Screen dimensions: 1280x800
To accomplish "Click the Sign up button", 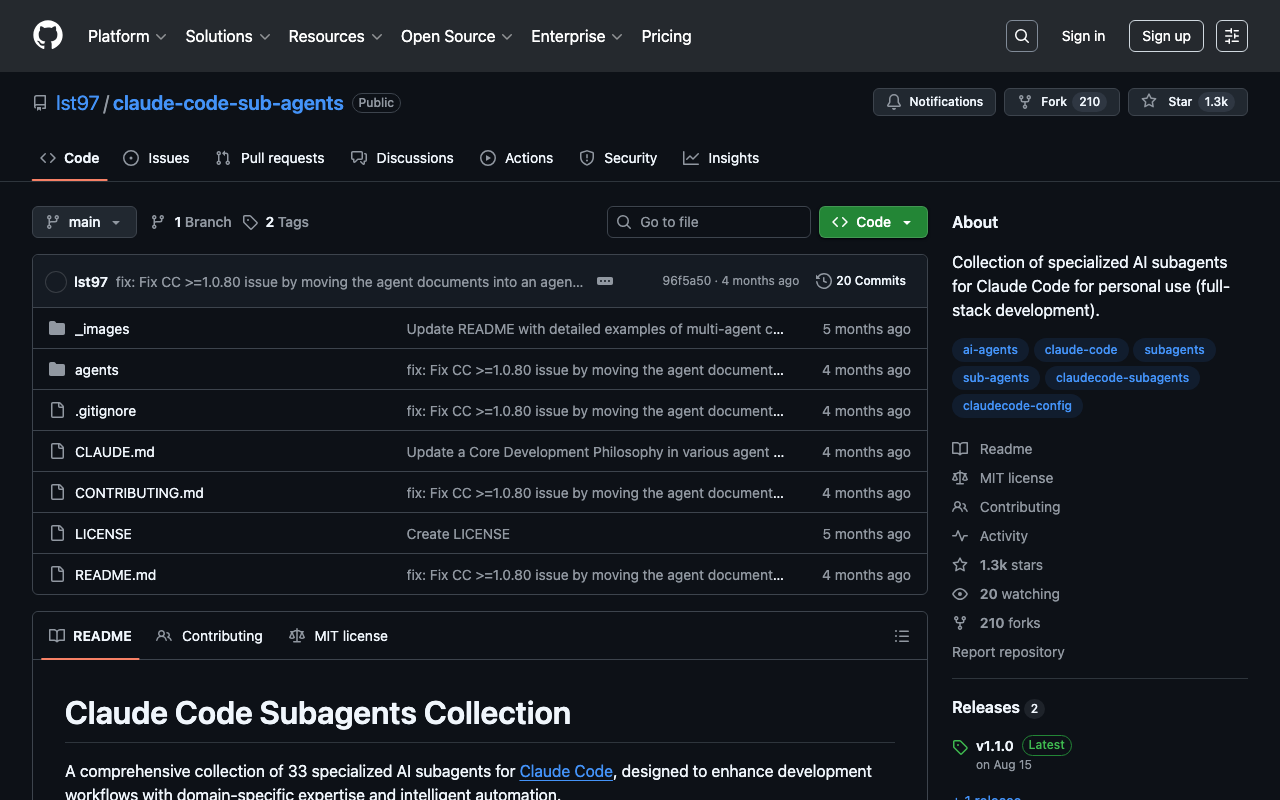I will [x=1166, y=36].
